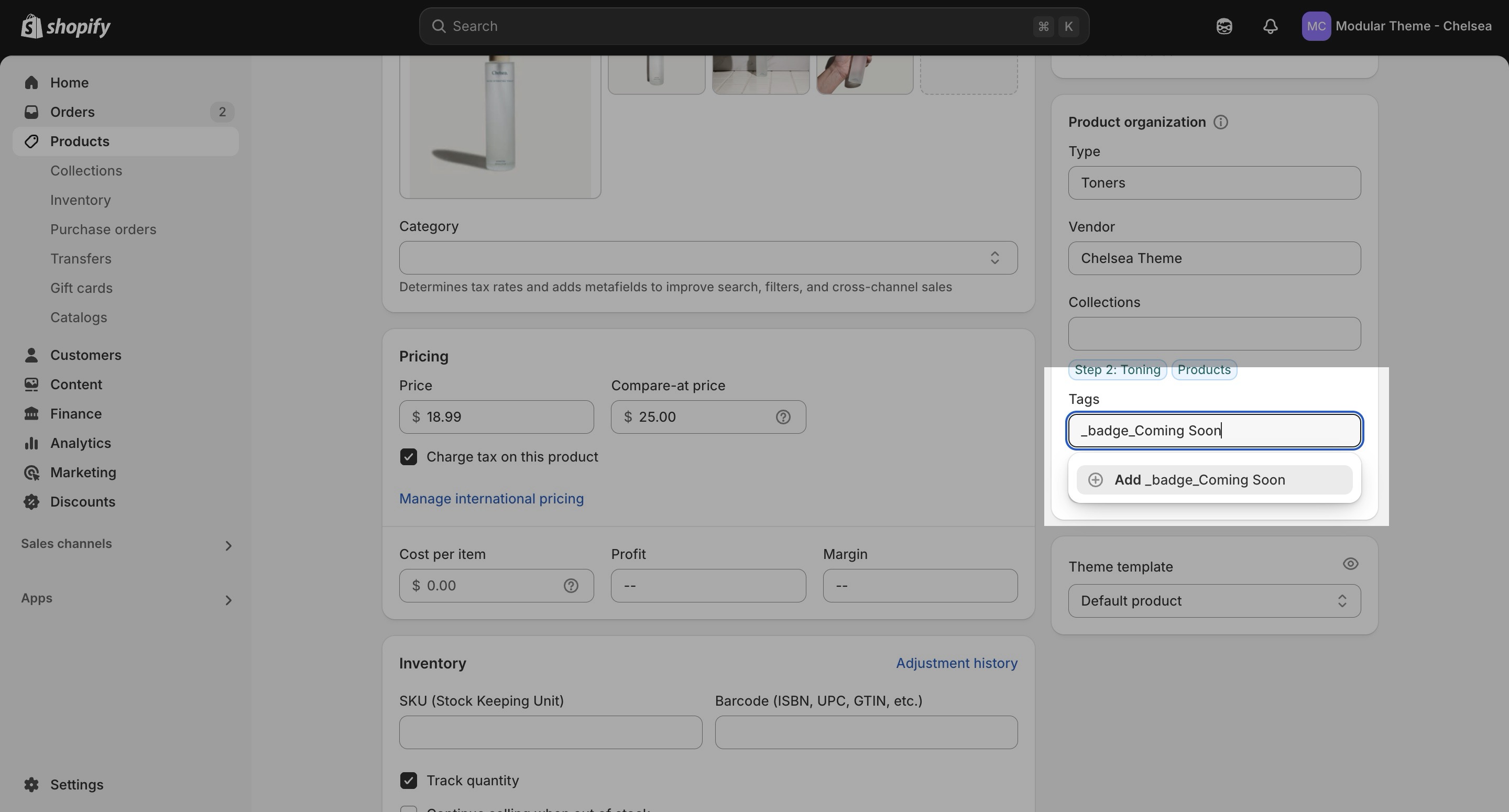Click Compare-at price help icon
The height and width of the screenshot is (812, 1509).
coord(783,417)
